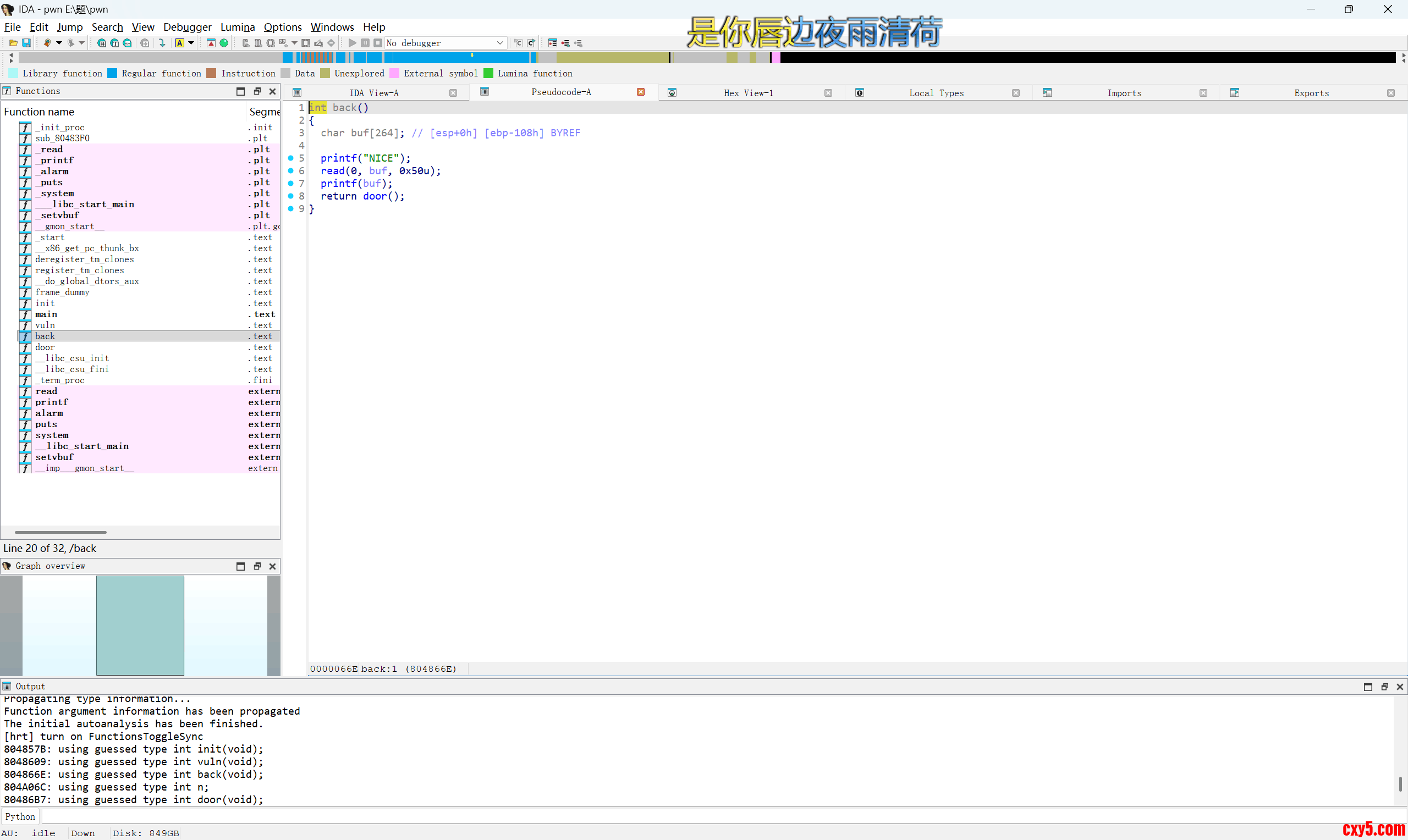Open the No debugger dropdown
This screenshot has height=840, width=1408.
[500, 43]
